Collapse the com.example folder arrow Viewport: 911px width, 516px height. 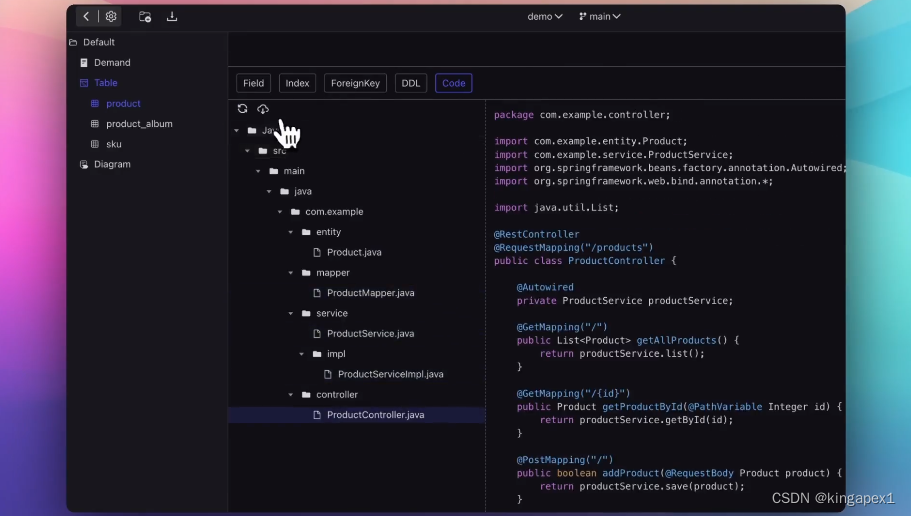coord(280,212)
